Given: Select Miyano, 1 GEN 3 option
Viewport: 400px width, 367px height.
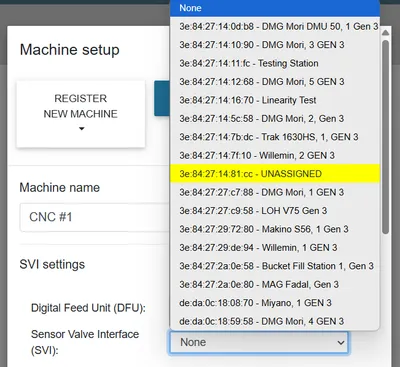Looking at the screenshot, I should pyautogui.click(x=275, y=303).
